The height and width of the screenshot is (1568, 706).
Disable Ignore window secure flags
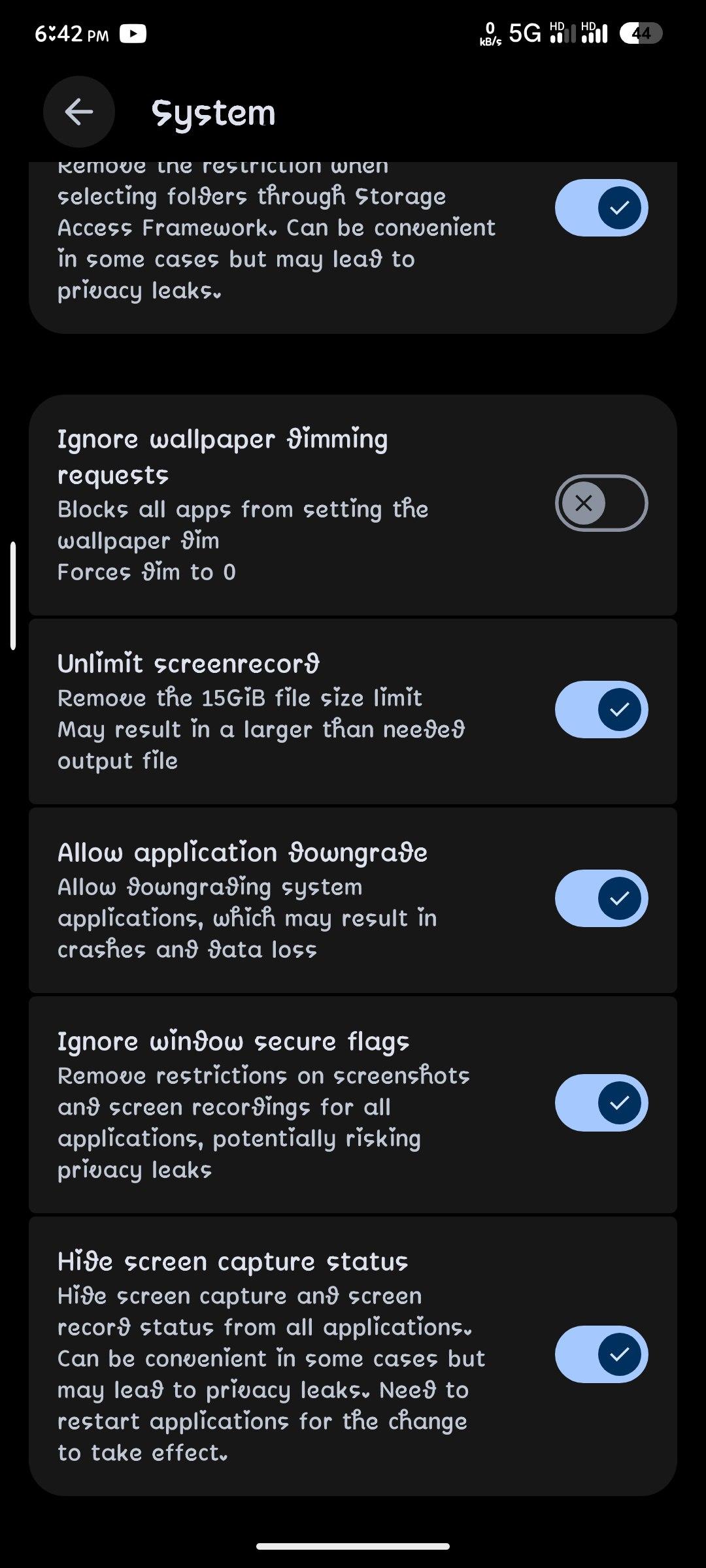(601, 1102)
